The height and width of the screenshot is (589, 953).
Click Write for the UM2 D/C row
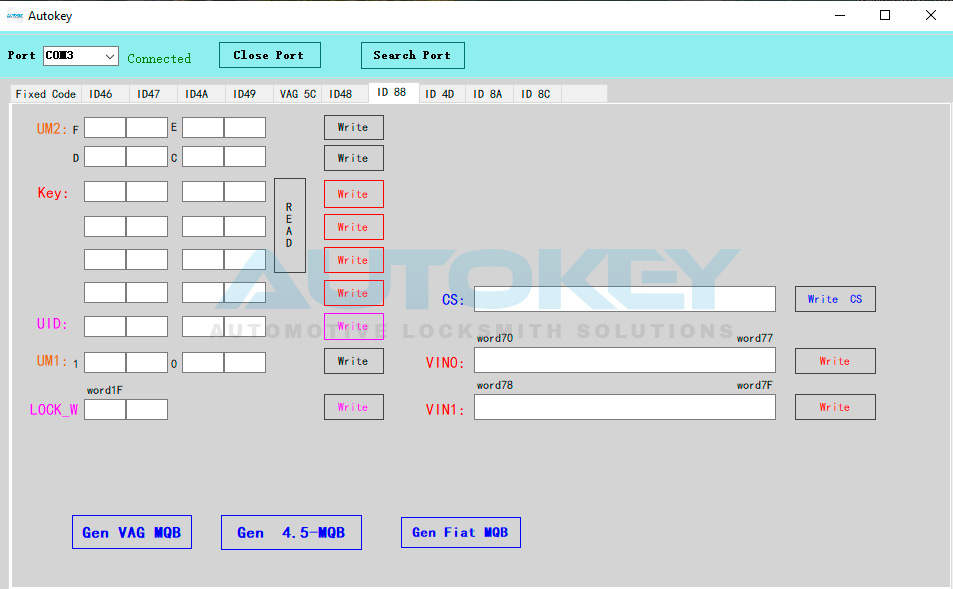click(x=354, y=158)
